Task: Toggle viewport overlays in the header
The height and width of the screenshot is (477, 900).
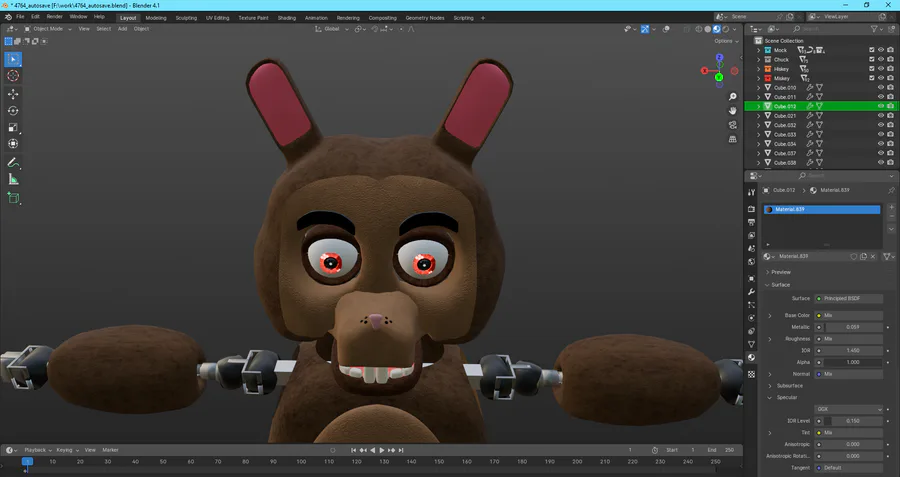Action: click(666, 29)
